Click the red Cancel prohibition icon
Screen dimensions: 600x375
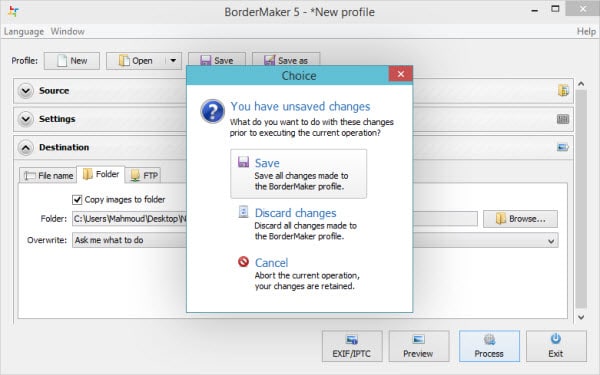(x=243, y=261)
